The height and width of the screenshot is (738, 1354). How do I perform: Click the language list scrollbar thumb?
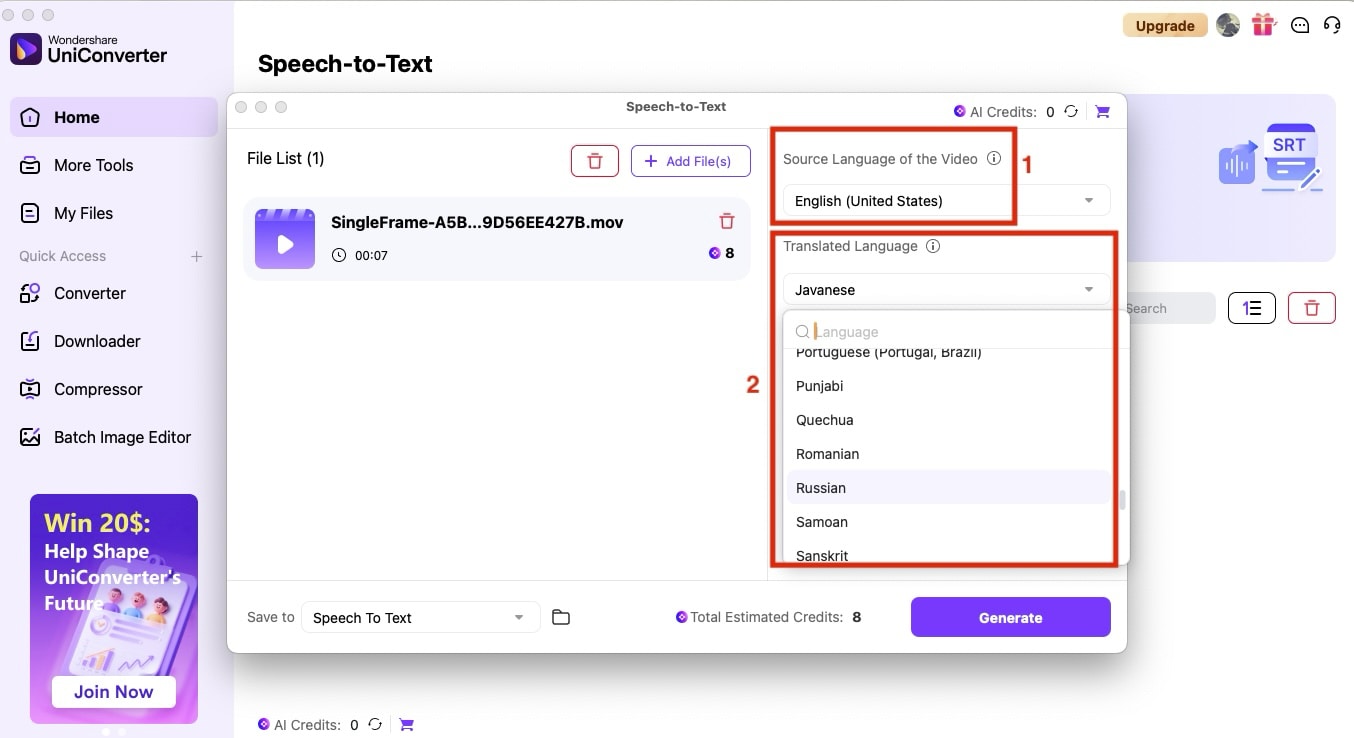(1122, 500)
